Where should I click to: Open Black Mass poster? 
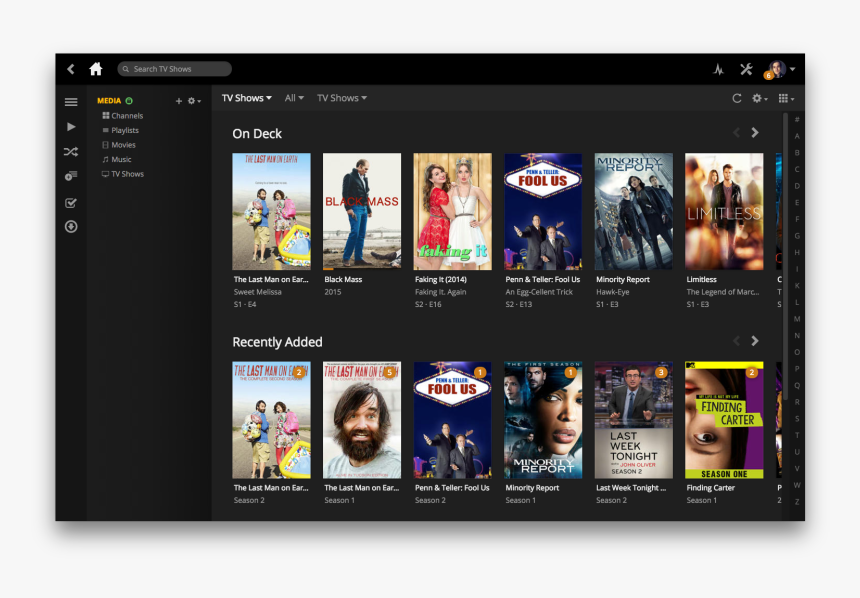362,211
